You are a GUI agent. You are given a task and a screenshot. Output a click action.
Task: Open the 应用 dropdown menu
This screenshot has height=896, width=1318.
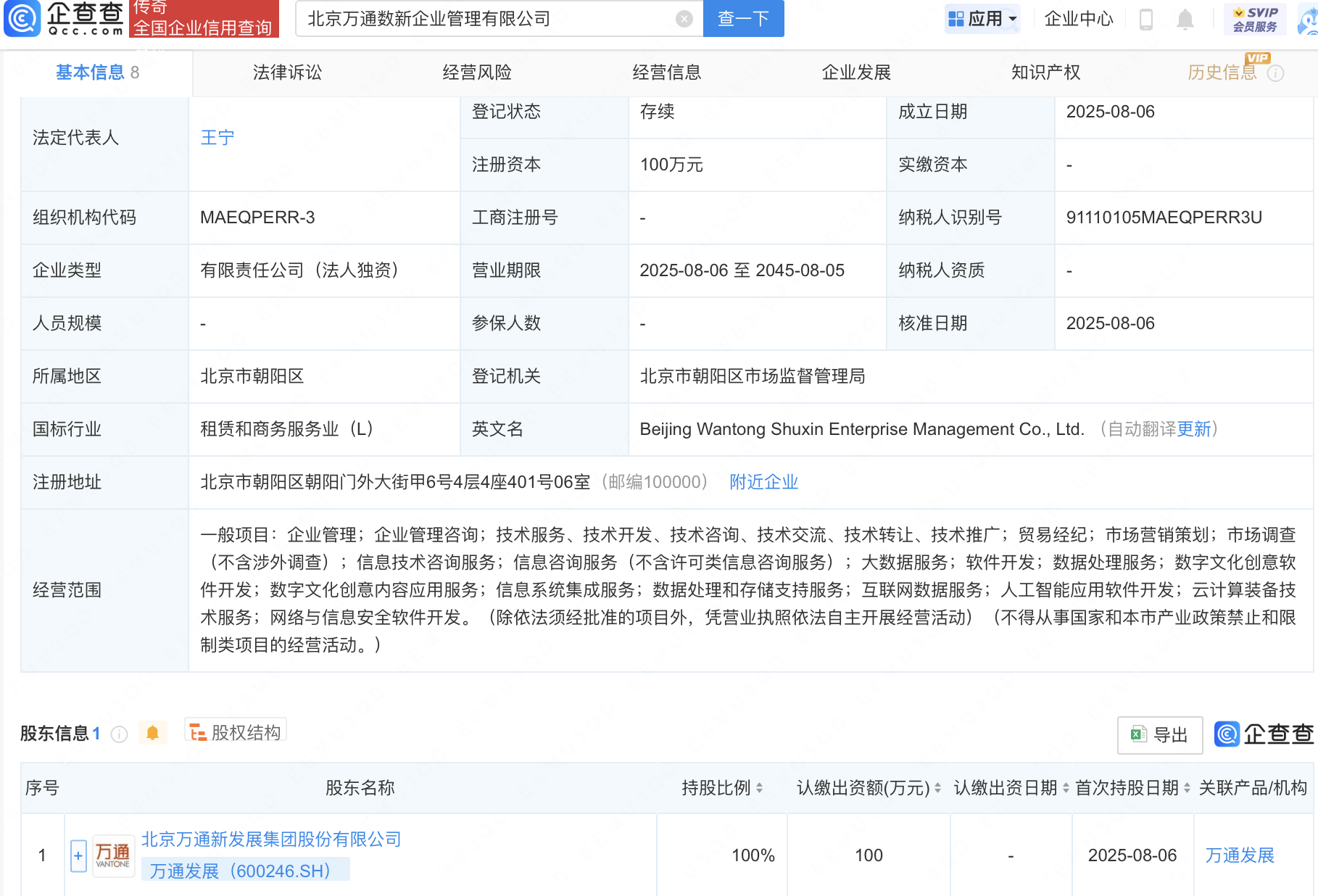(x=983, y=19)
